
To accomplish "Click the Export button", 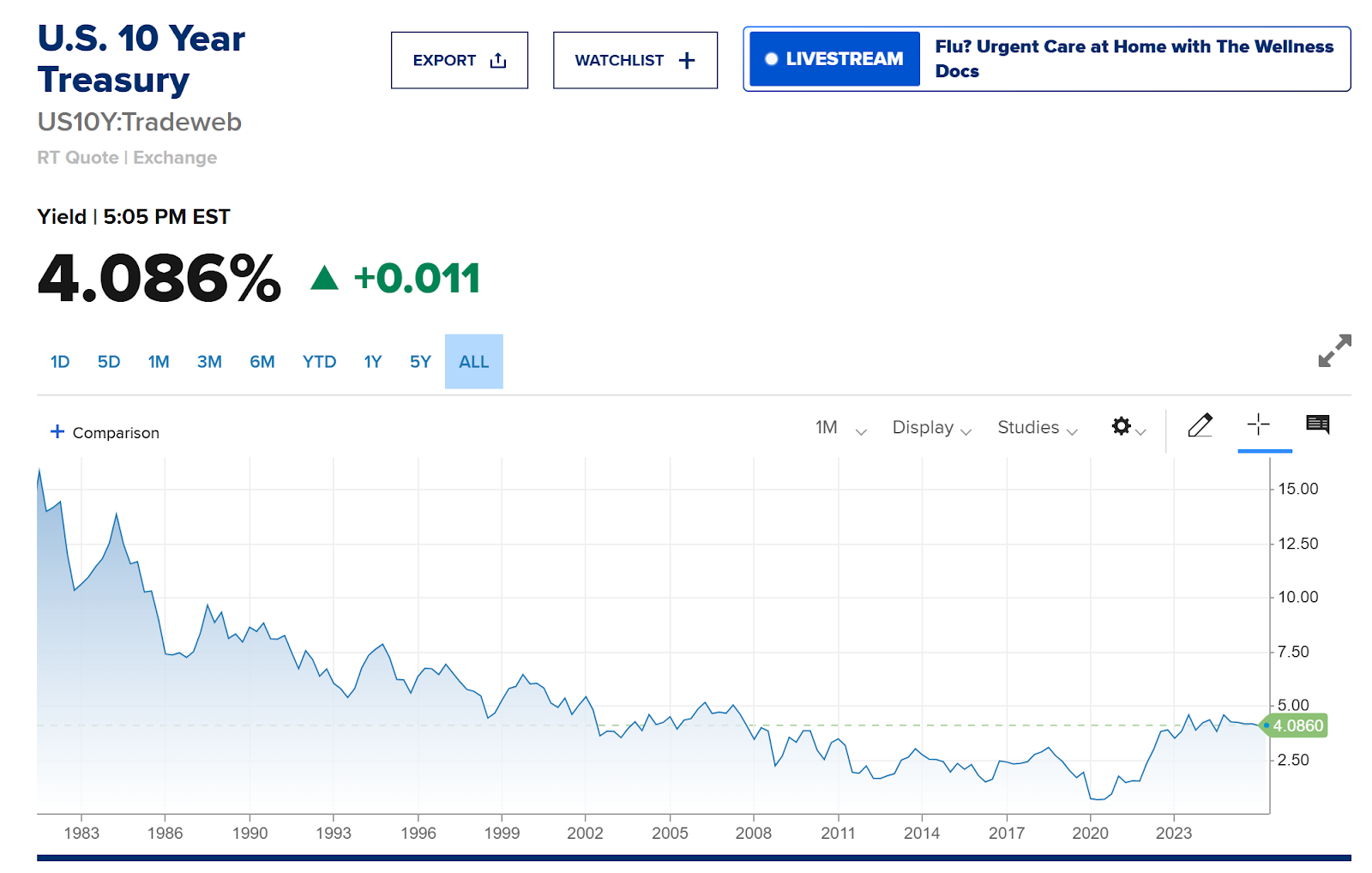I will tap(459, 60).
